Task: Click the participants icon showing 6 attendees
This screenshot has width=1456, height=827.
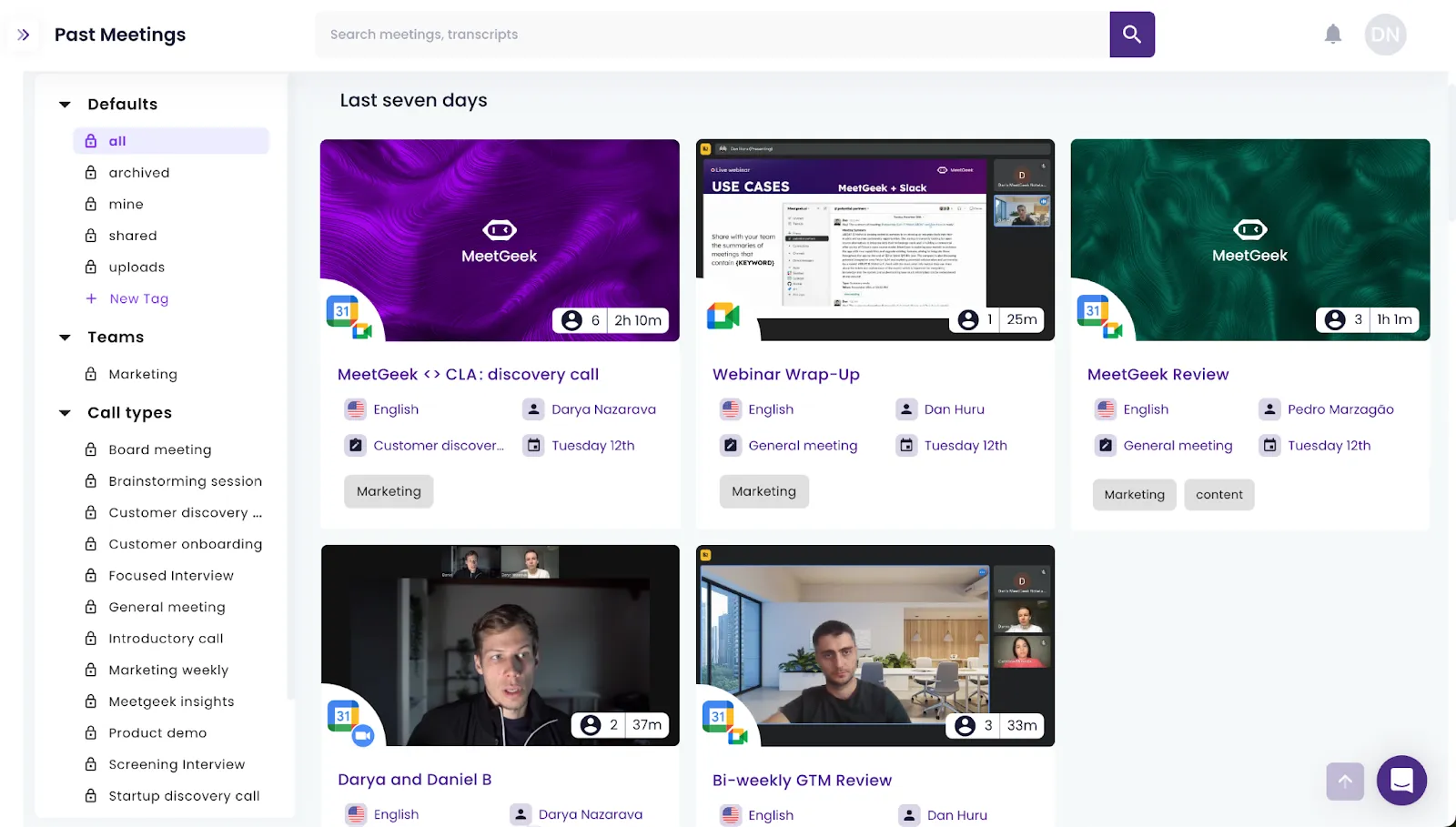Action: click(572, 319)
